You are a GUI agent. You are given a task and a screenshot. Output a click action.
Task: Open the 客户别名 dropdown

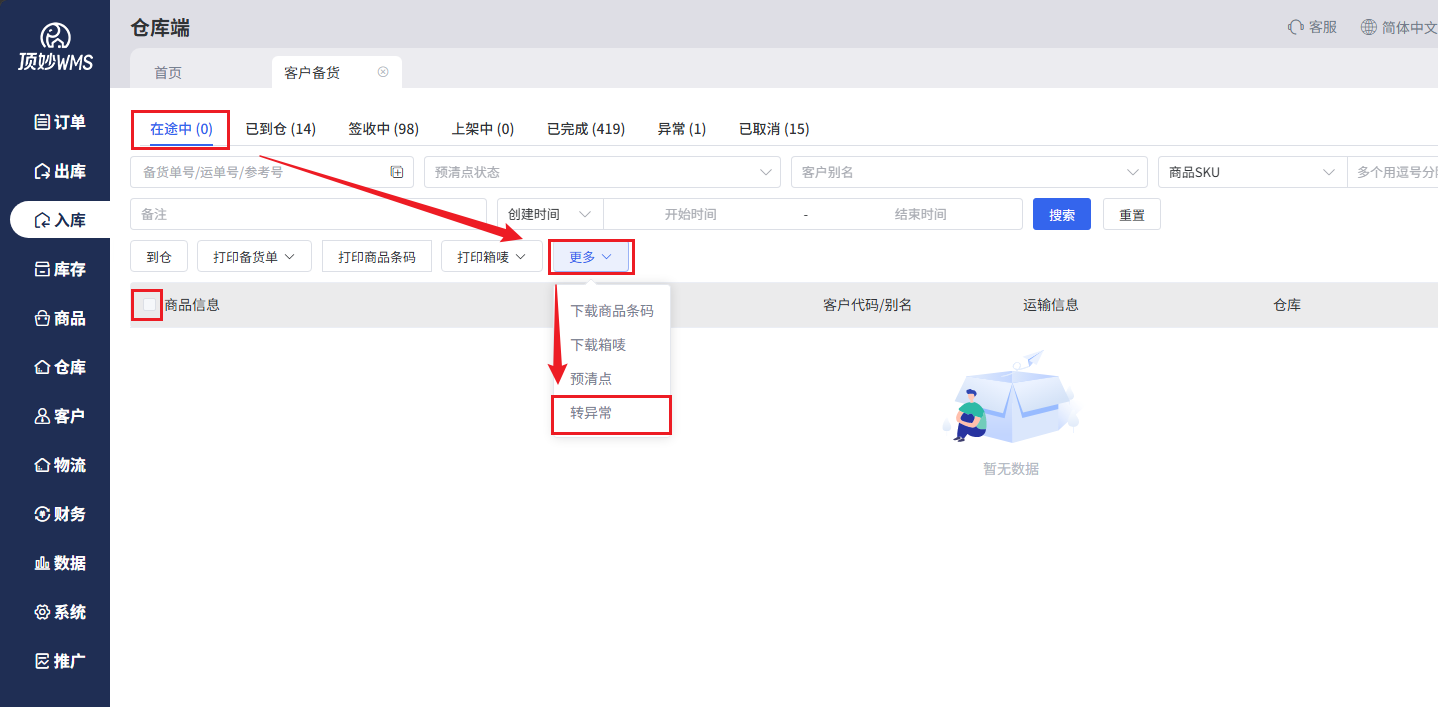coord(969,172)
